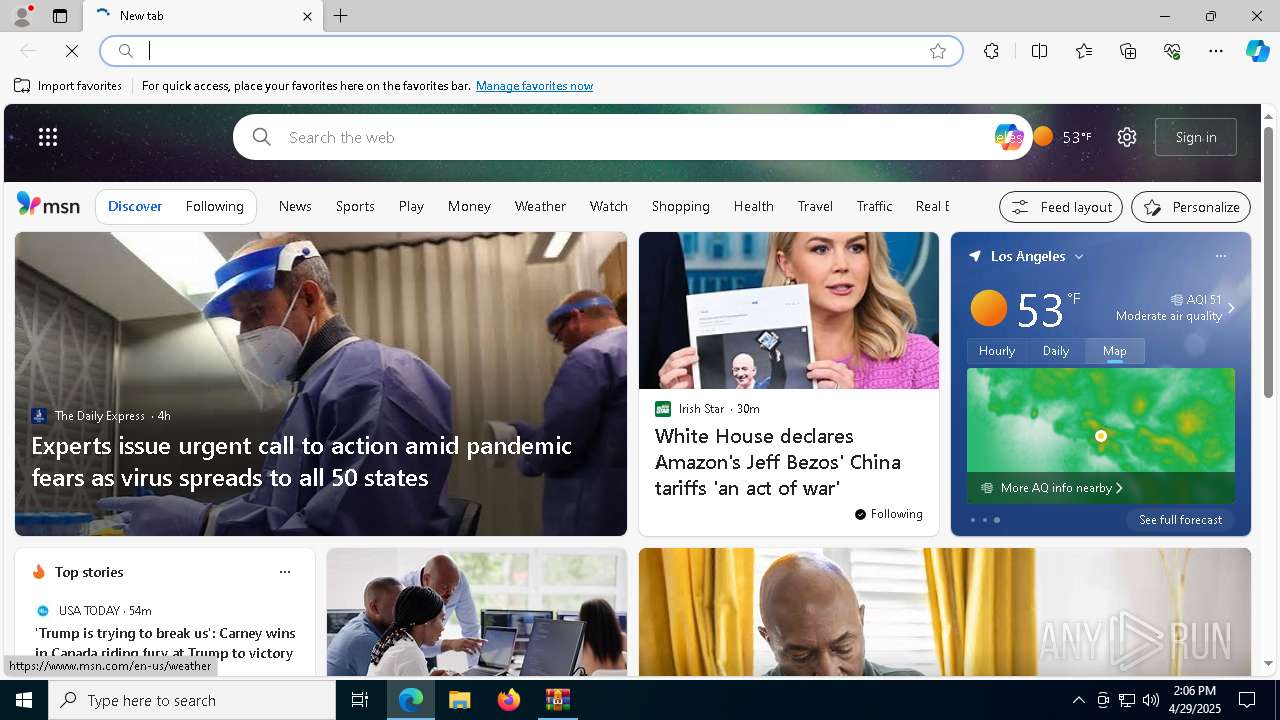Open volume control in tray

click(x=1150, y=700)
